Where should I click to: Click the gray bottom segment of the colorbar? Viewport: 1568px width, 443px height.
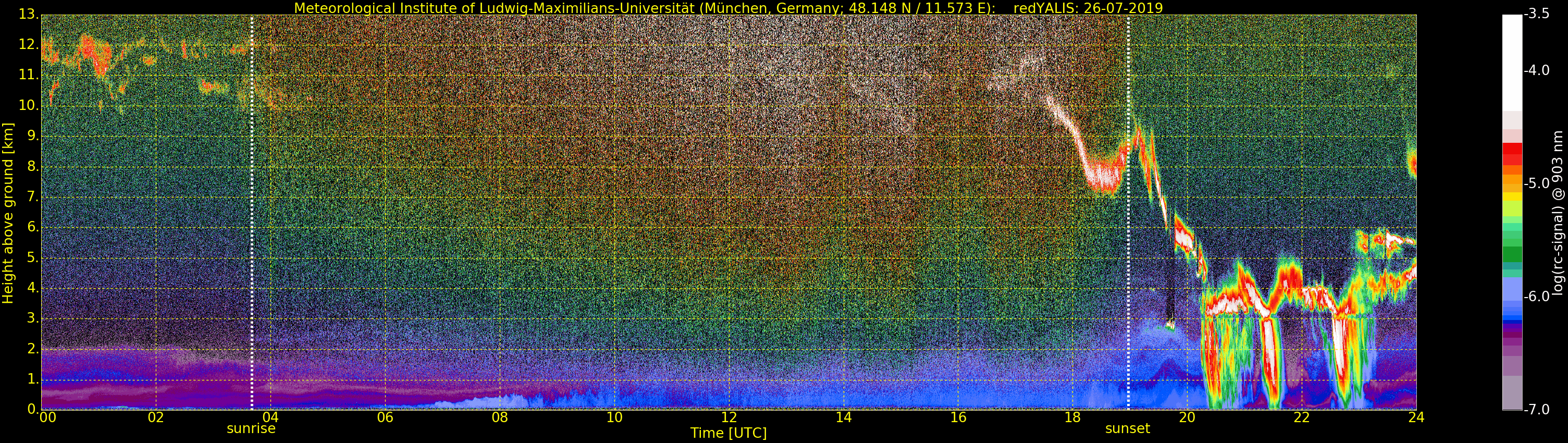pyautogui.click(x=1512, y=392)
